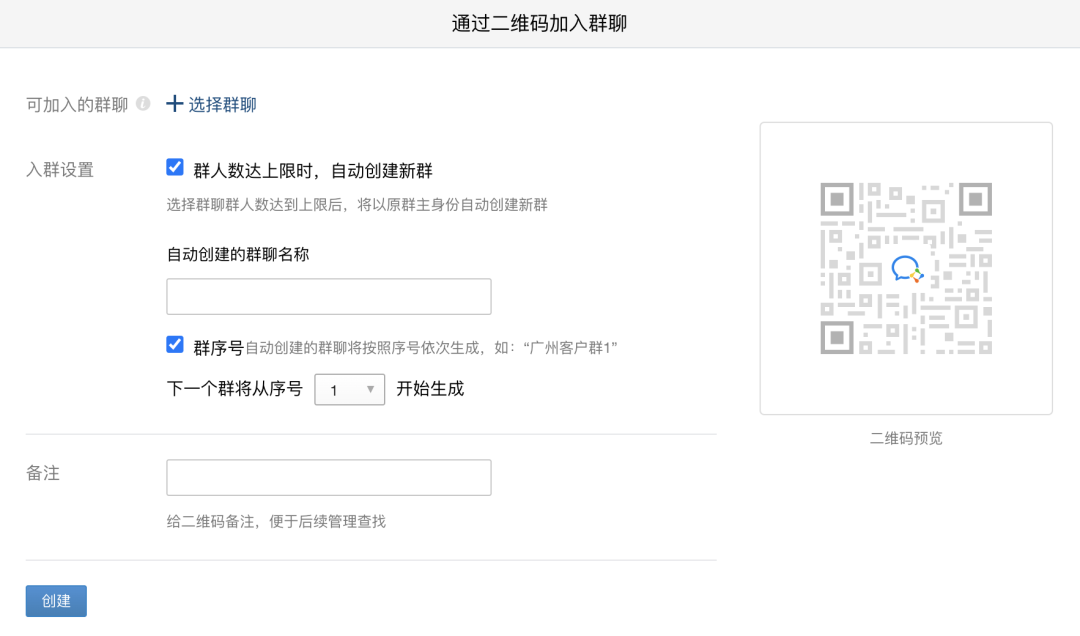Click into the 备注 text field
The width and height of the screenshot is (1080, 636).
pyautogui.click(x=328, y=478)
